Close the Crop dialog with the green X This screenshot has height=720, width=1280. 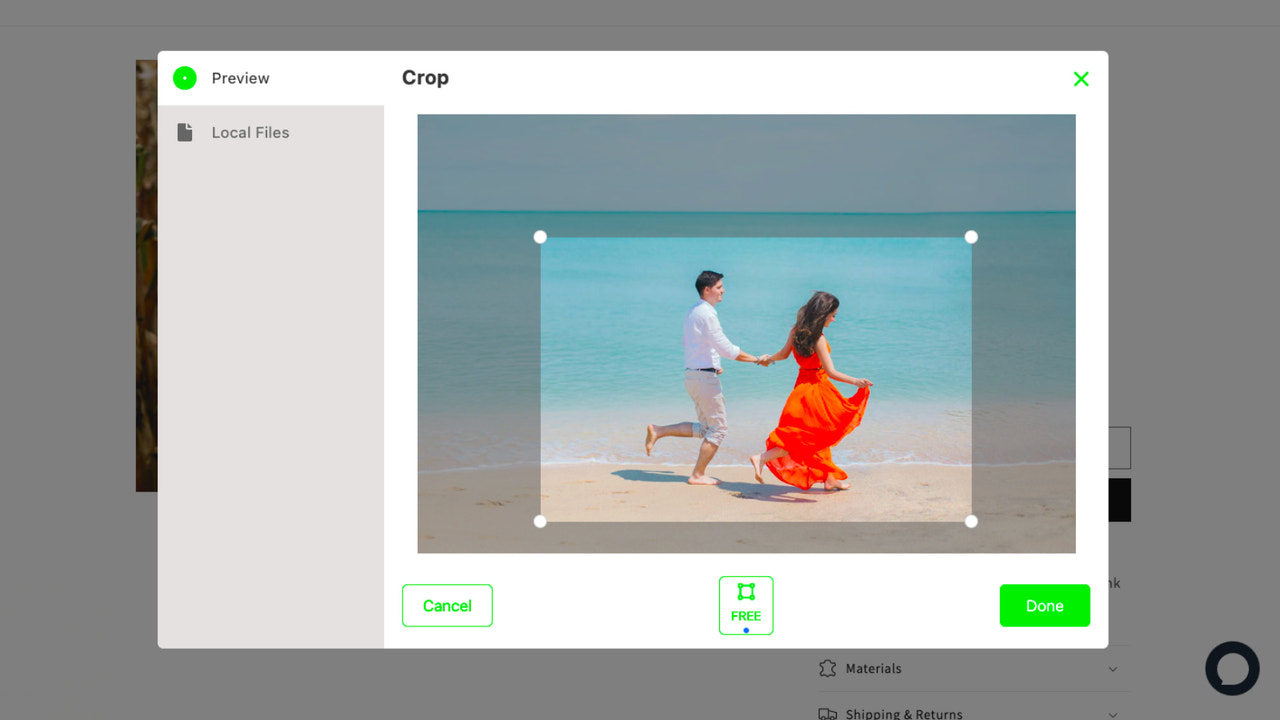[x=1081, y=78]
